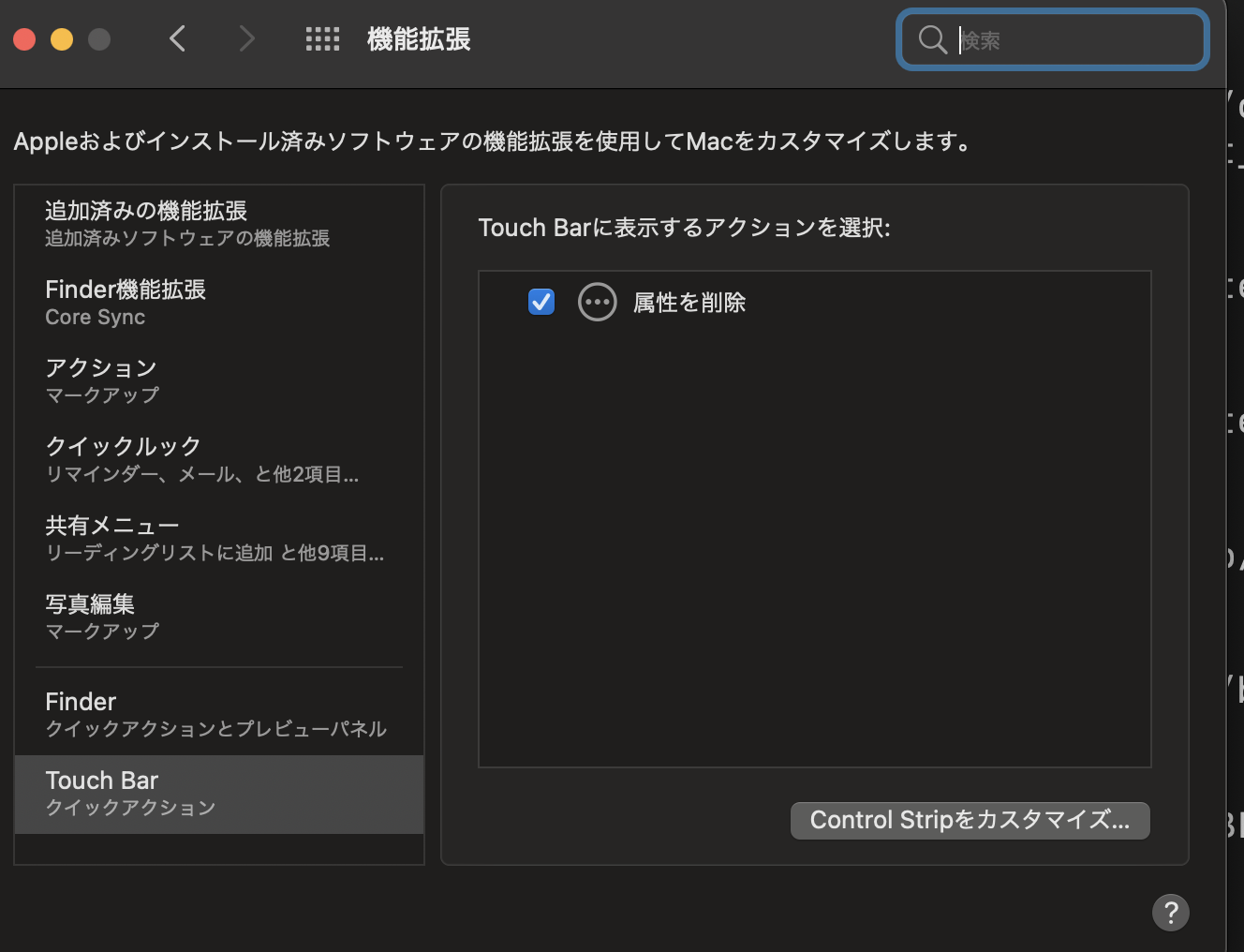Click the back navigation arrow
This screenshot has width=1244, height=952.
(x=177, y=38)
